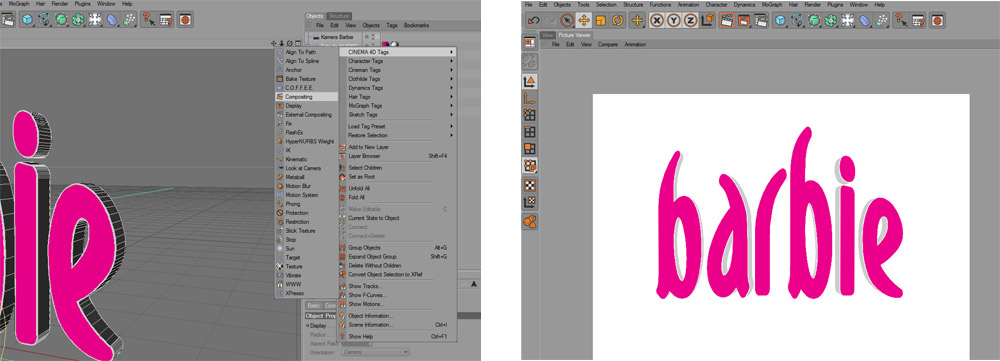
Task: Click the help cursor question-mark icon, right screenshot
Action: 901,20
